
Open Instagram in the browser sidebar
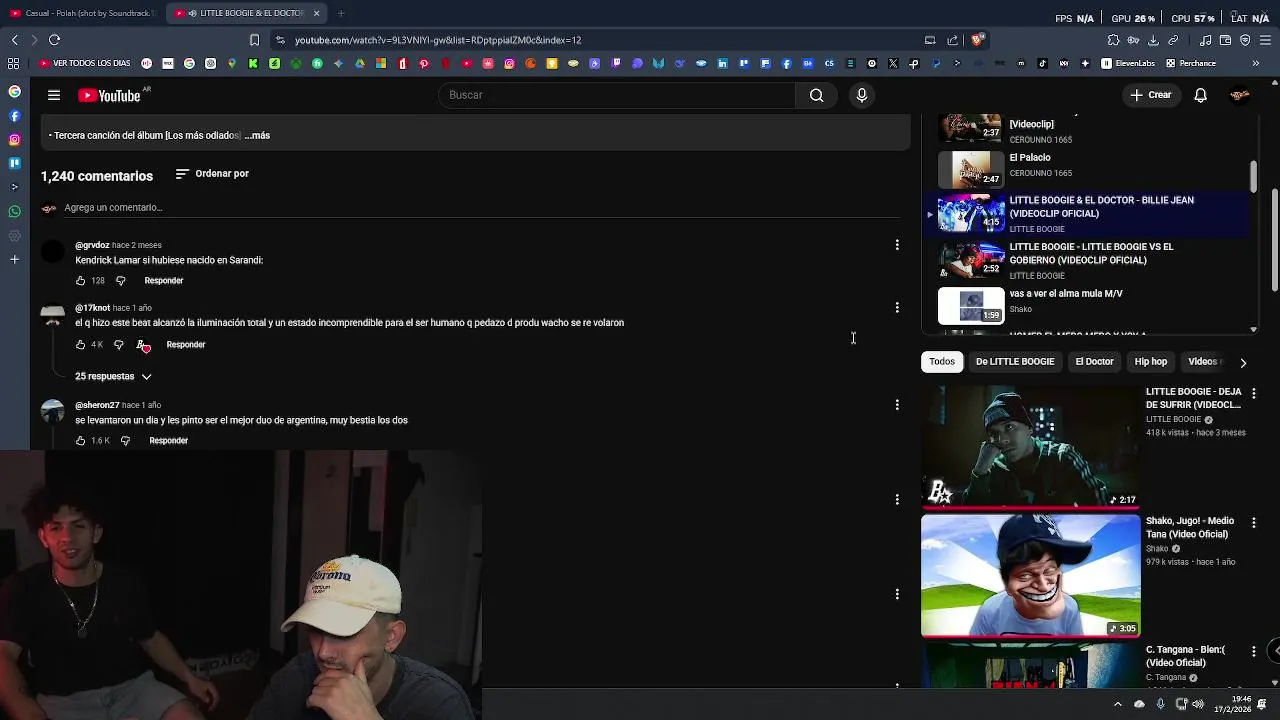point(14,140)
